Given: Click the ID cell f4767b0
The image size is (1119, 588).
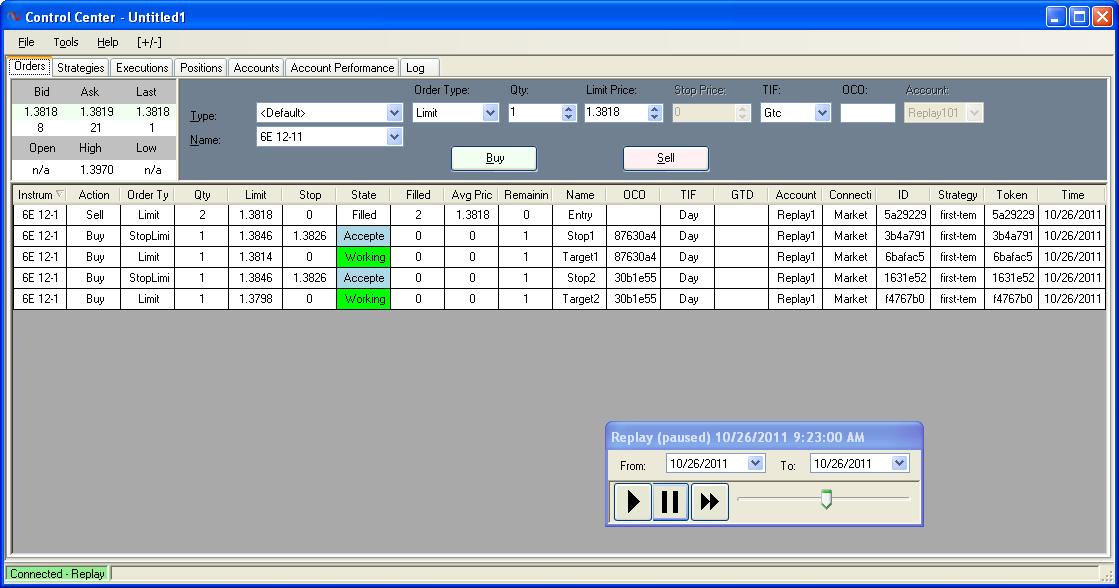Looking at the screenshot, I should 903,299.
